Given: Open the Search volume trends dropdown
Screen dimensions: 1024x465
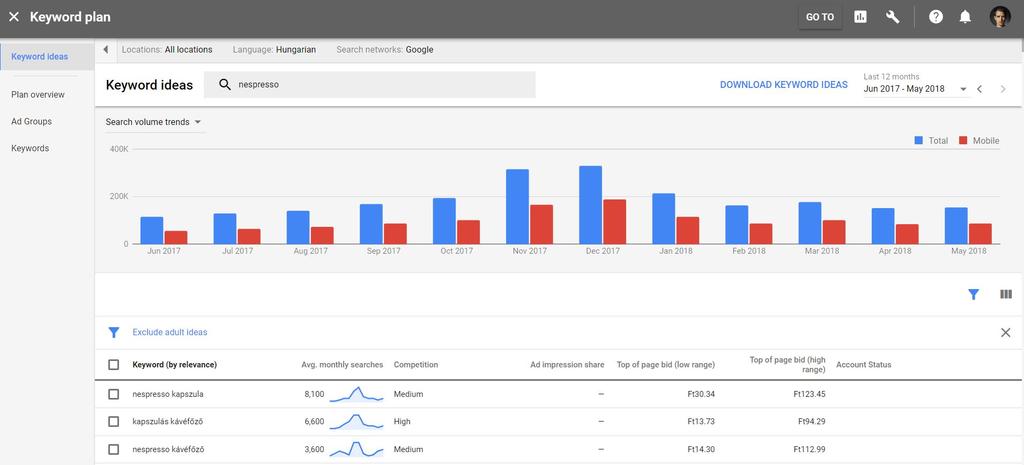Looking at the screenshot, I should click(154, 122).
